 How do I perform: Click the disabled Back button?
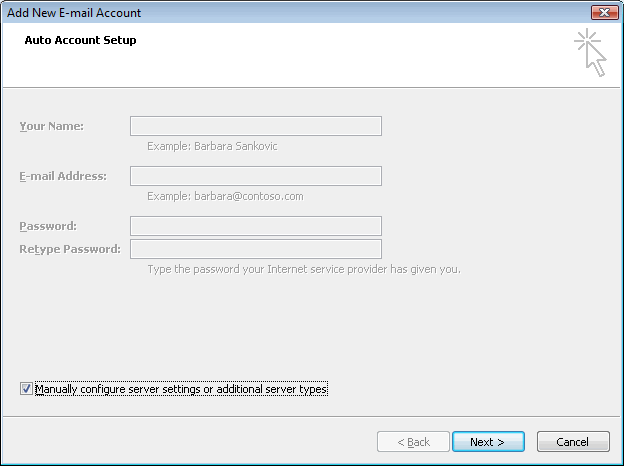click(413, 442)
